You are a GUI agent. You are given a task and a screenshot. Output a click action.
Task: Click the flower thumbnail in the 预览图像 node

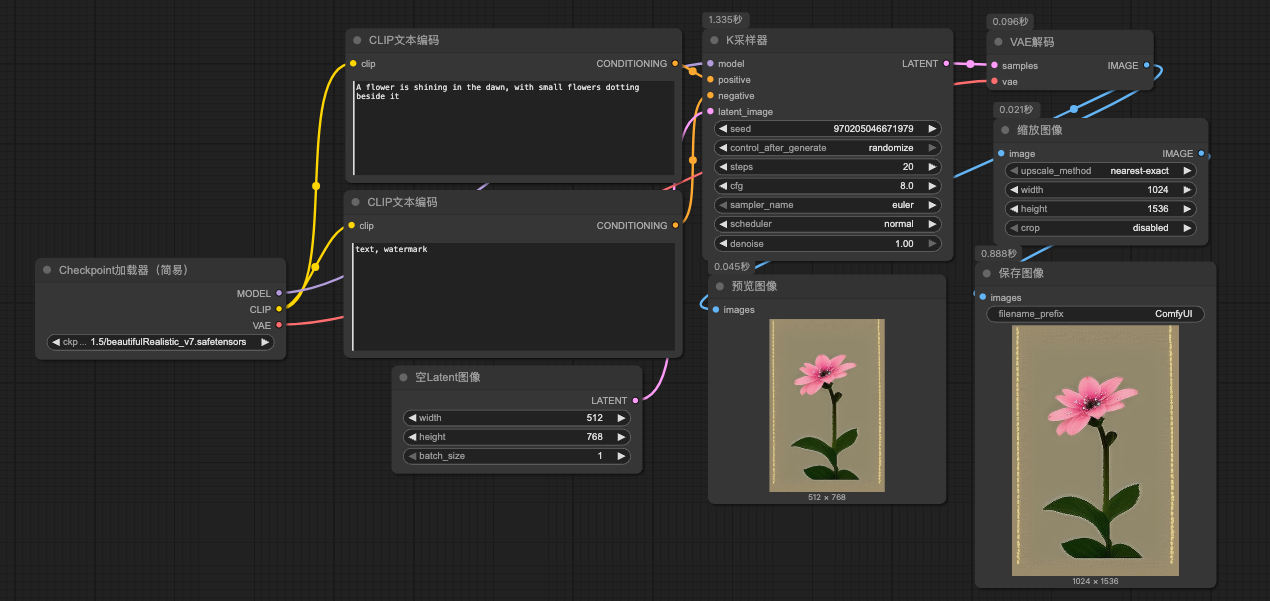[826, 405]
